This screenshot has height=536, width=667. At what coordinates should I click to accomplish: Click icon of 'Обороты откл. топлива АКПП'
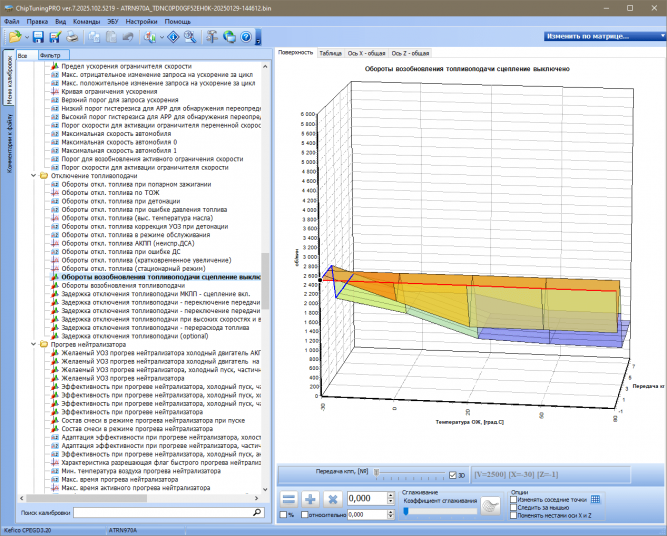54,243
